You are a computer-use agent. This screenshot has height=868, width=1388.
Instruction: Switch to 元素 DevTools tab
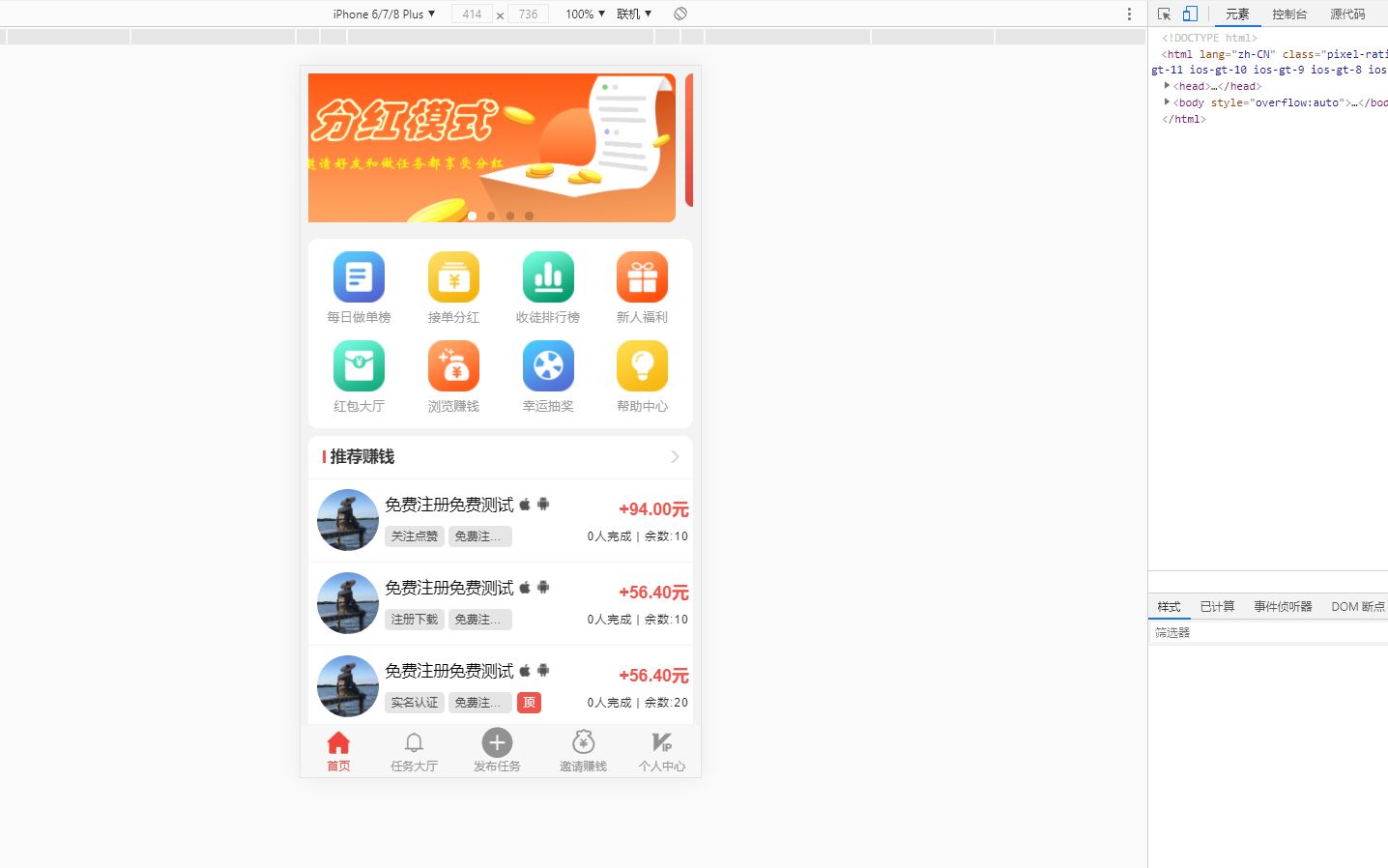coord(1237,14)
